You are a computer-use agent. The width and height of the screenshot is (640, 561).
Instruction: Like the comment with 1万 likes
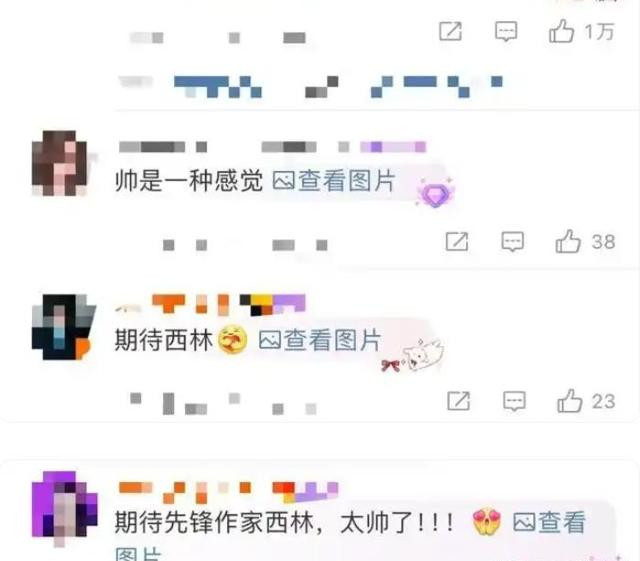[x=561, y=31]
